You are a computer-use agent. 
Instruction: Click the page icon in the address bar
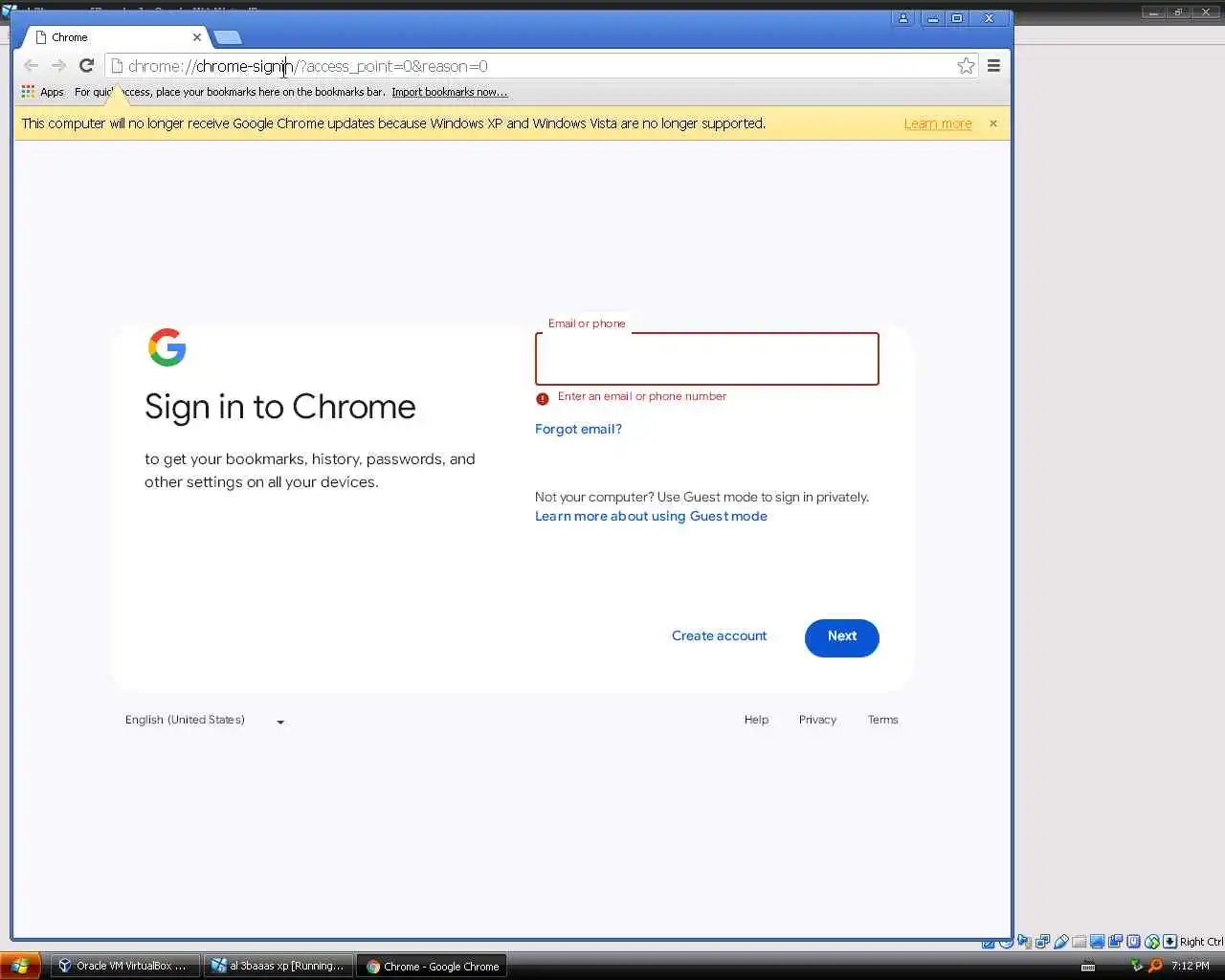tap(118, 66)
